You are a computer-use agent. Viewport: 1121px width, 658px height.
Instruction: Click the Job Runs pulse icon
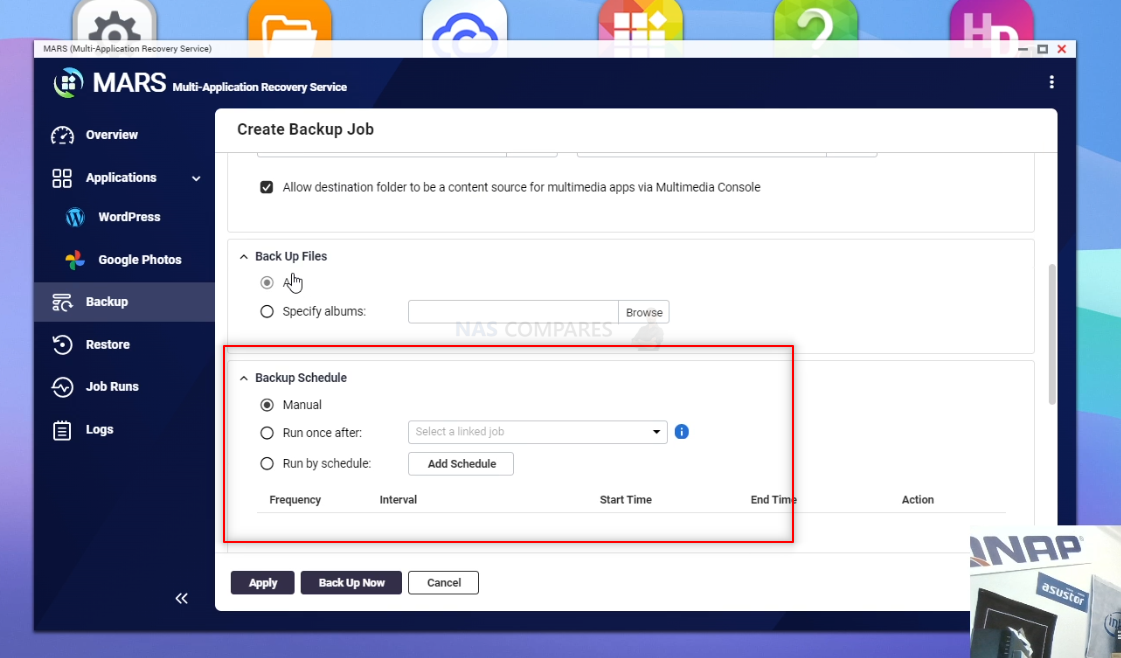pos(62,387)
